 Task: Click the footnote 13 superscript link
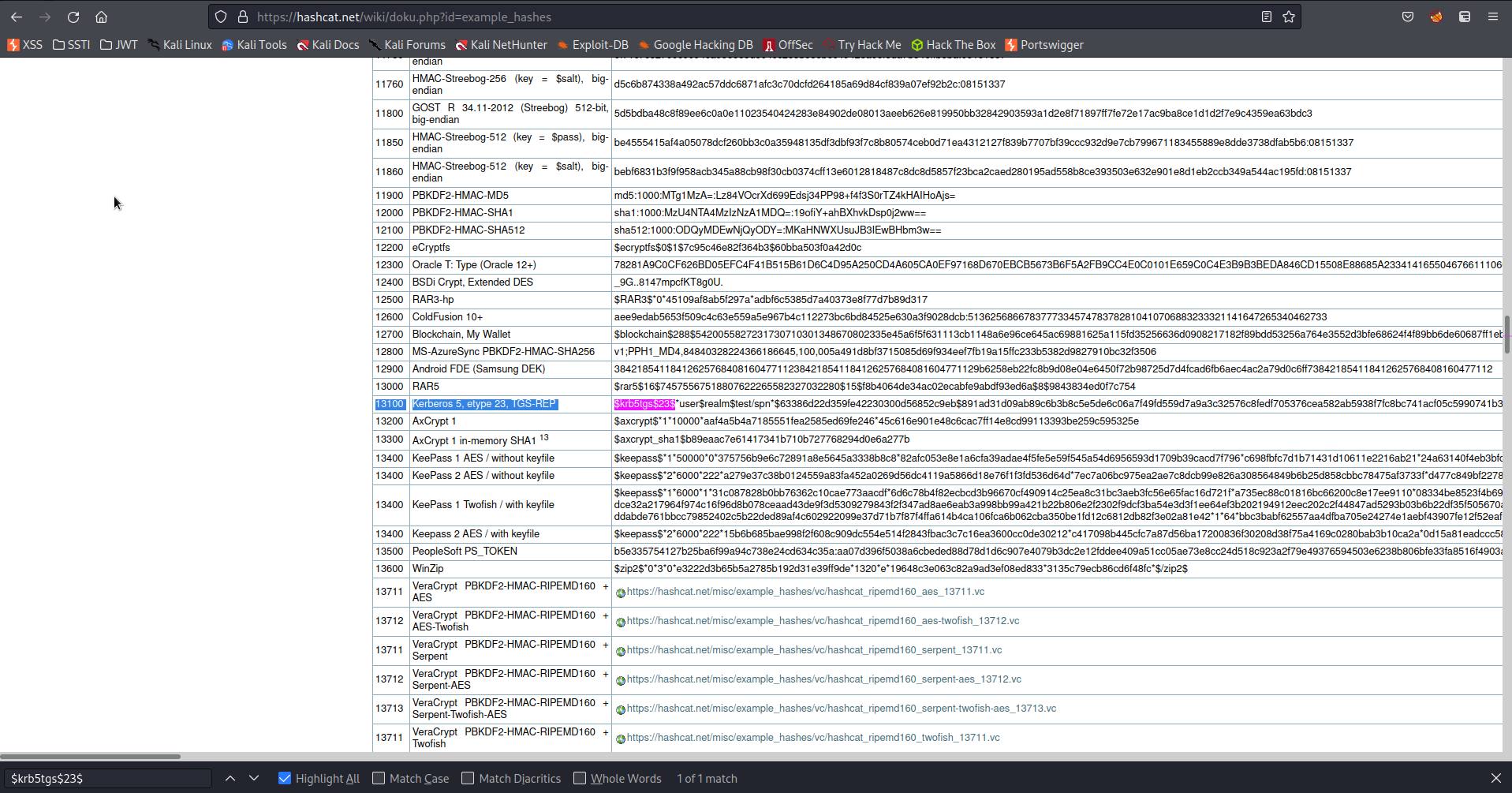tap(544, 437)
